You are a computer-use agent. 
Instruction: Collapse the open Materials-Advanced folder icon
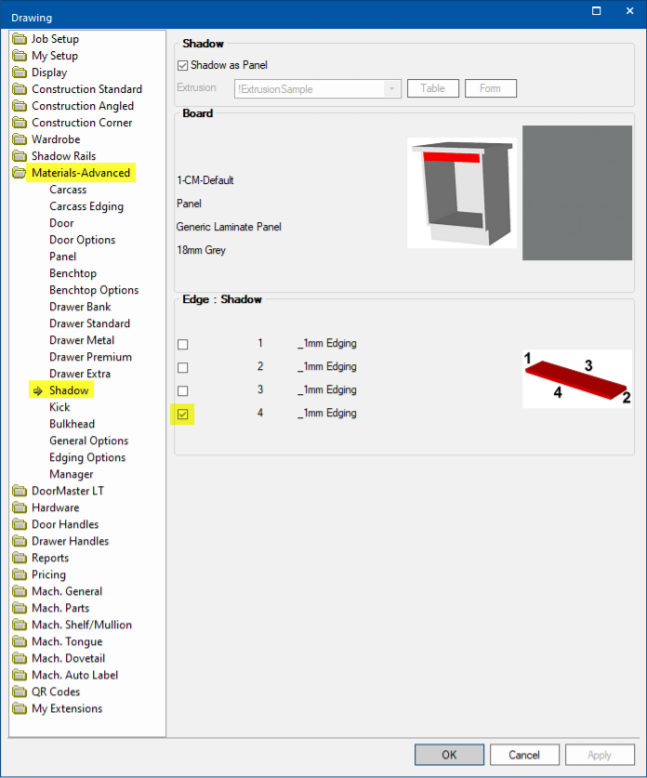[x=19, y=173]
